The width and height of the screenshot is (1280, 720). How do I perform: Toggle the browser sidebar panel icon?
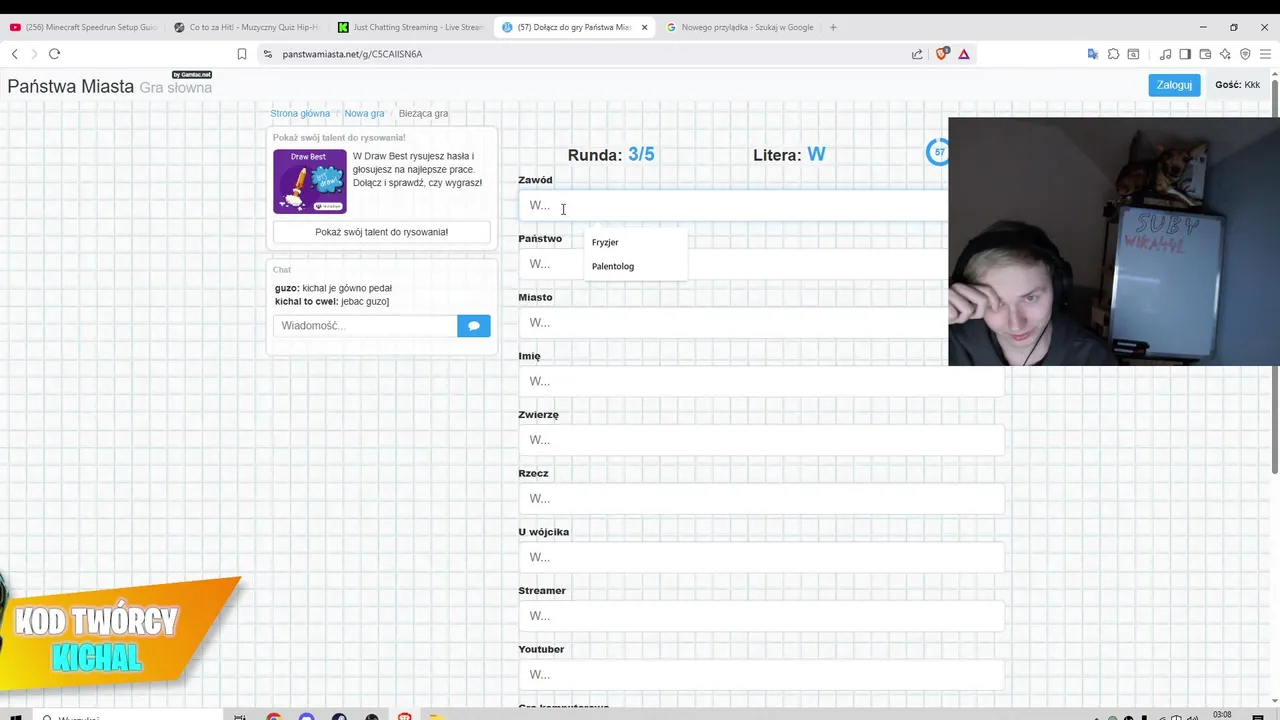1185,54
